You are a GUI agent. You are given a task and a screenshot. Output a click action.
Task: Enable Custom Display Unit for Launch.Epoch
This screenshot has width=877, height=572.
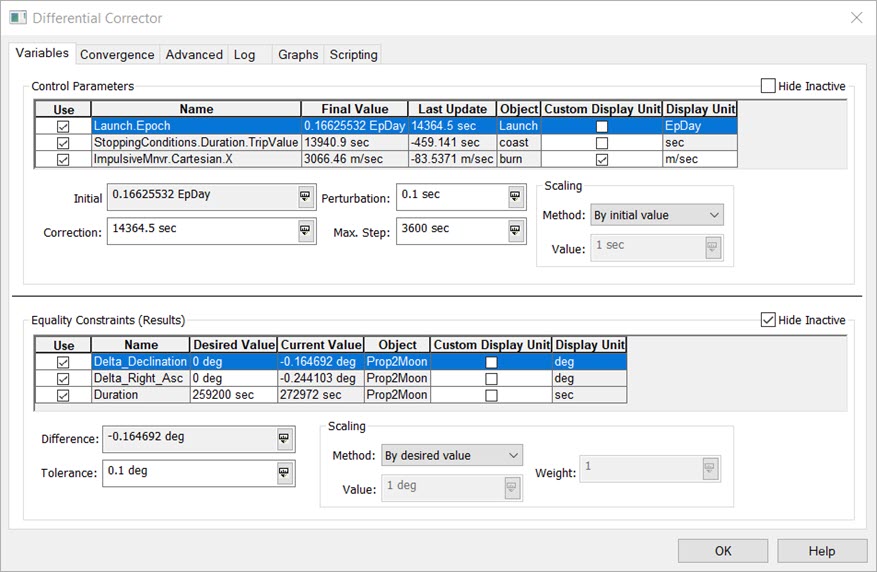click(601, 127)
